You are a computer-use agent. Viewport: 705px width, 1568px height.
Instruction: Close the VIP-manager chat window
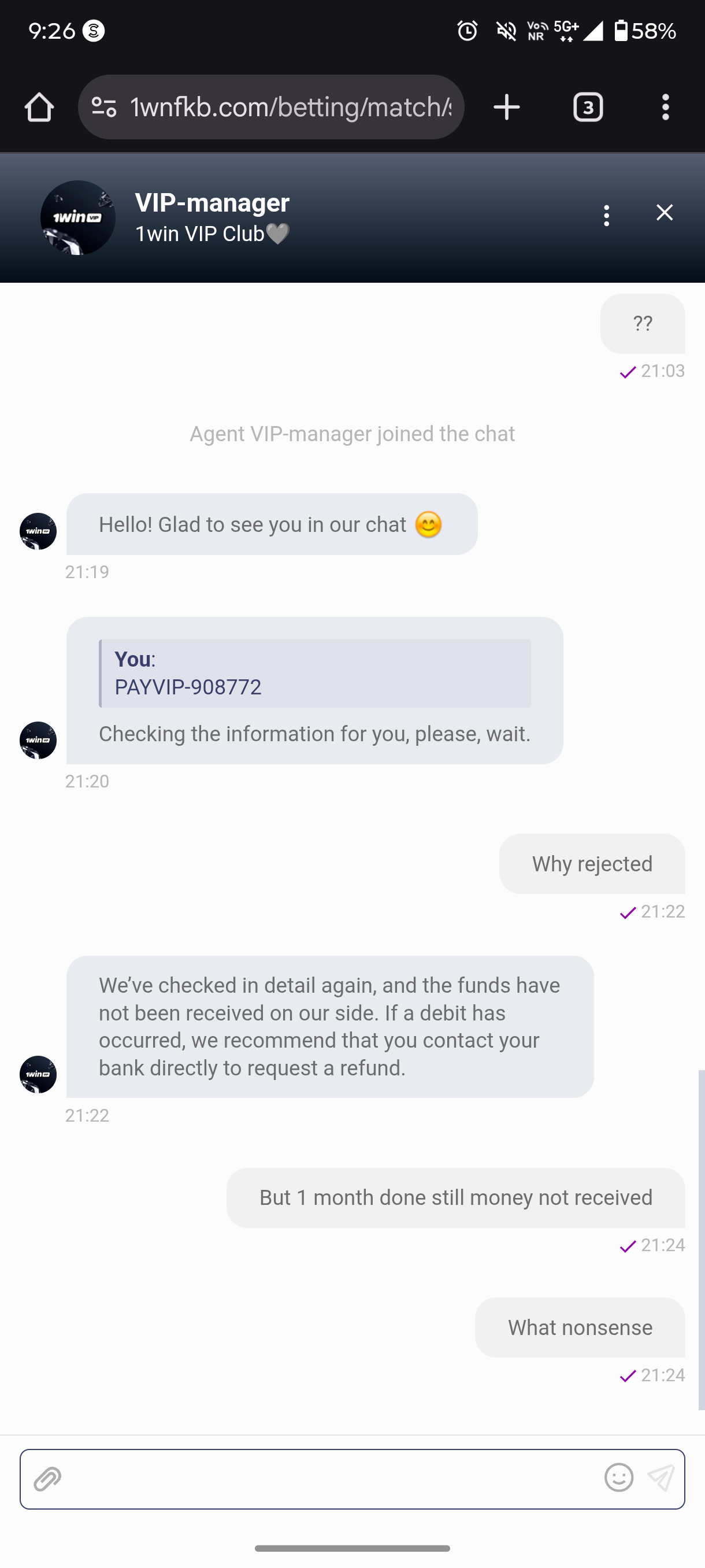664,212
